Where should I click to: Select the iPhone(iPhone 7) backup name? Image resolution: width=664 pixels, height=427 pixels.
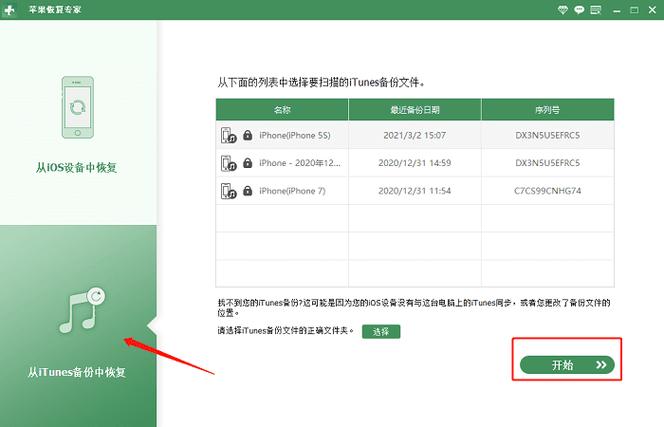coord(292,191)
